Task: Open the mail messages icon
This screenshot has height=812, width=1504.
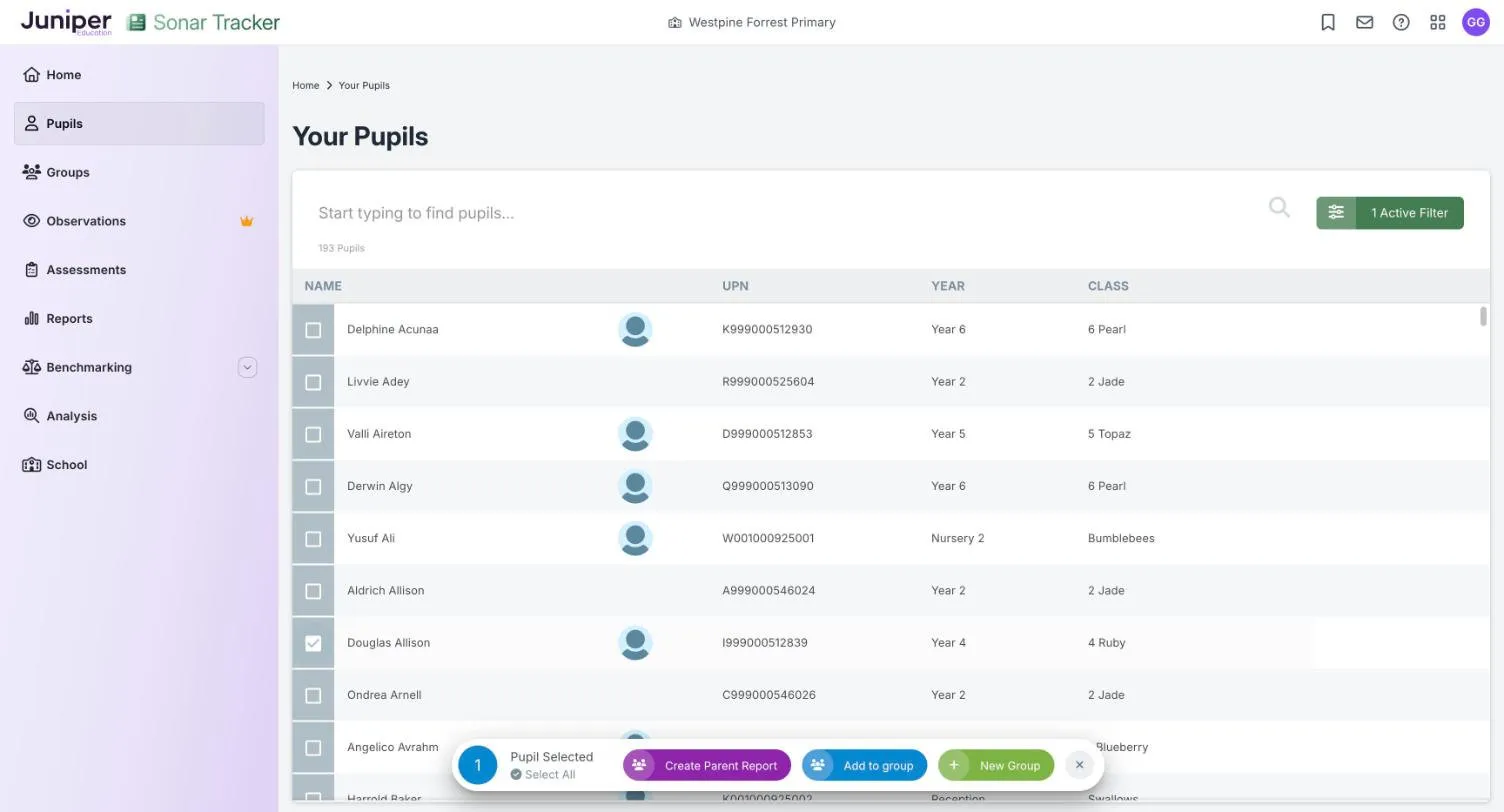Action: click(1364, 22)
